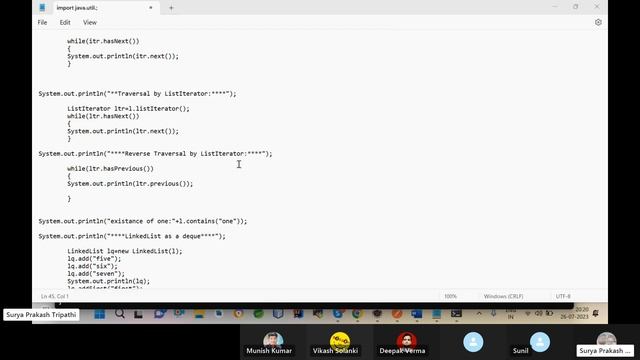The image size is (640, 360).
Task: Click the 100% zoom level indicator
Action: pos(451,296)
